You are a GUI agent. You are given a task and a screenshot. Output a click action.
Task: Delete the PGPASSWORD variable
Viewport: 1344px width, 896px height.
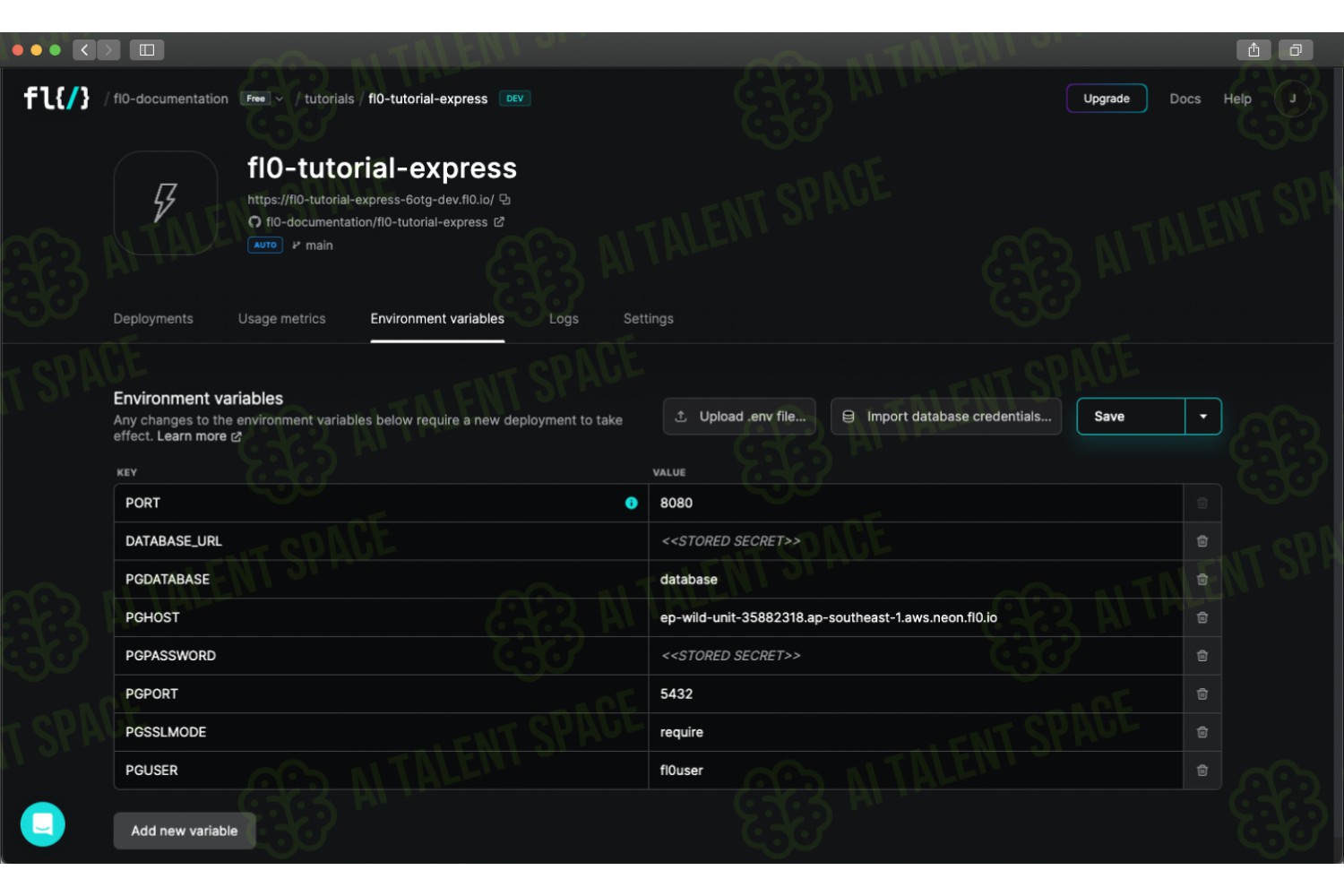pyautogui.click(x=1202, y=656)
